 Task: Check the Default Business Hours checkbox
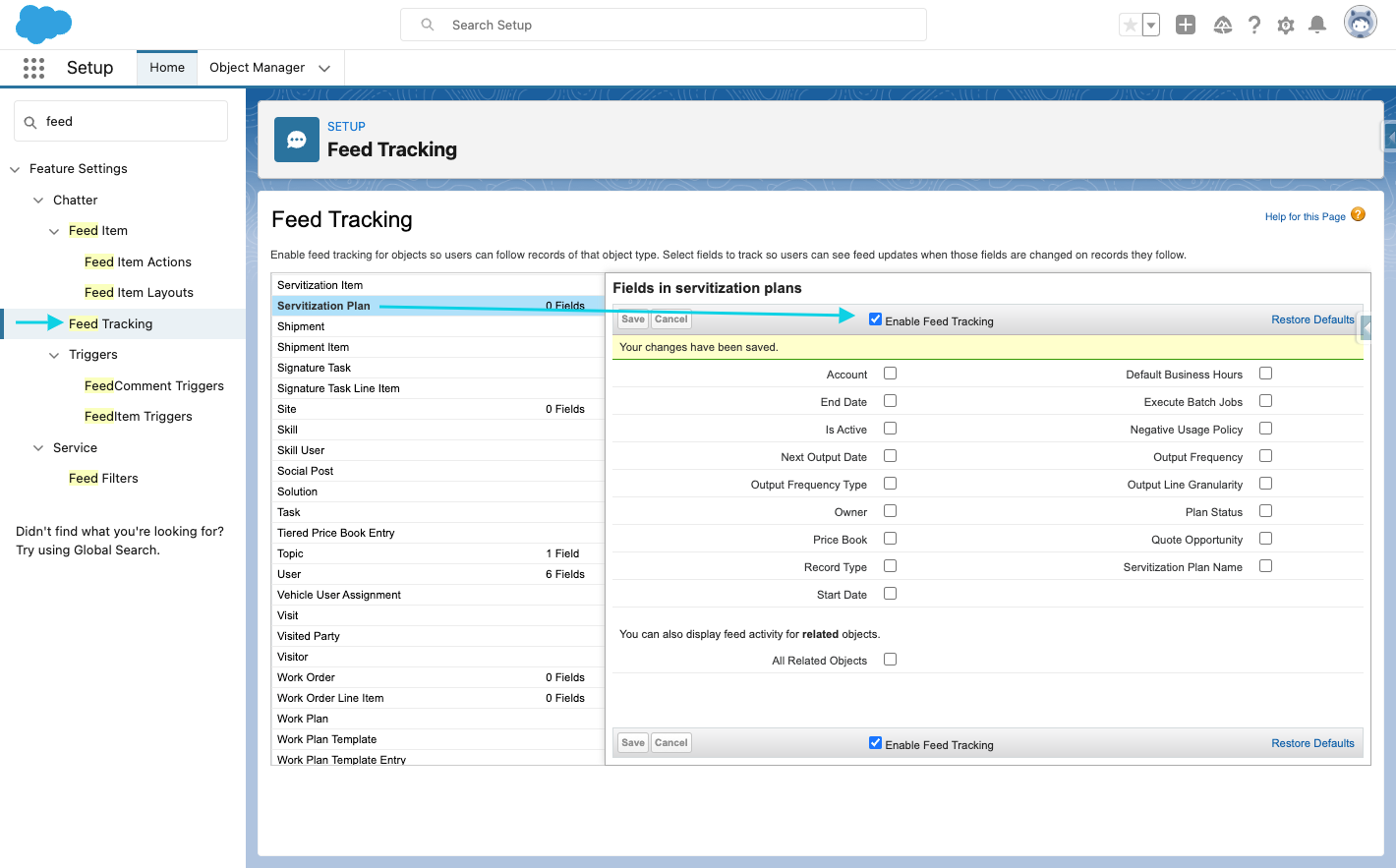pos(1265,374)
